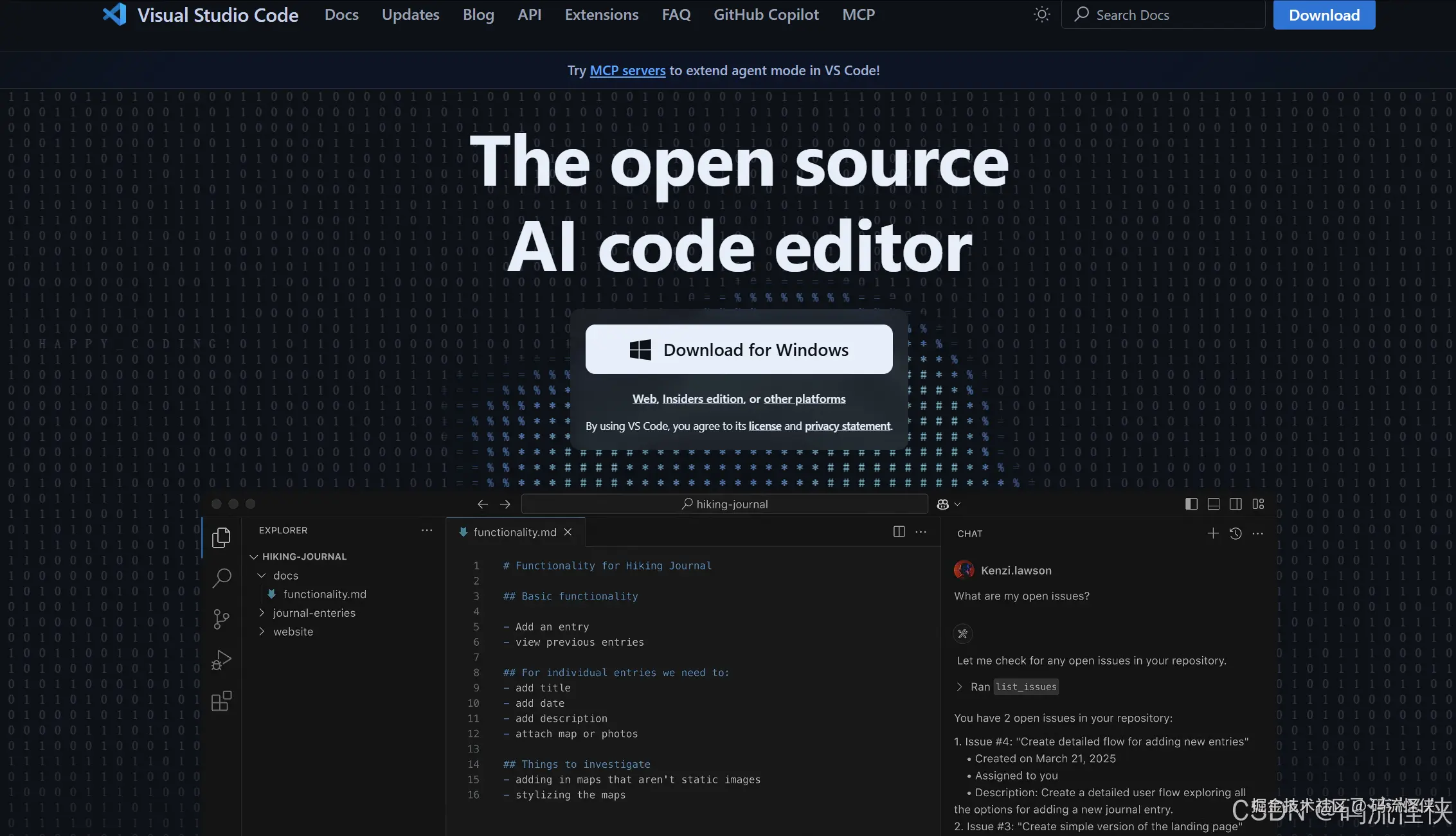Screen dimensions: 1456x836
Task: Follow the MCP servers banner link
Action: click(627, 71)
